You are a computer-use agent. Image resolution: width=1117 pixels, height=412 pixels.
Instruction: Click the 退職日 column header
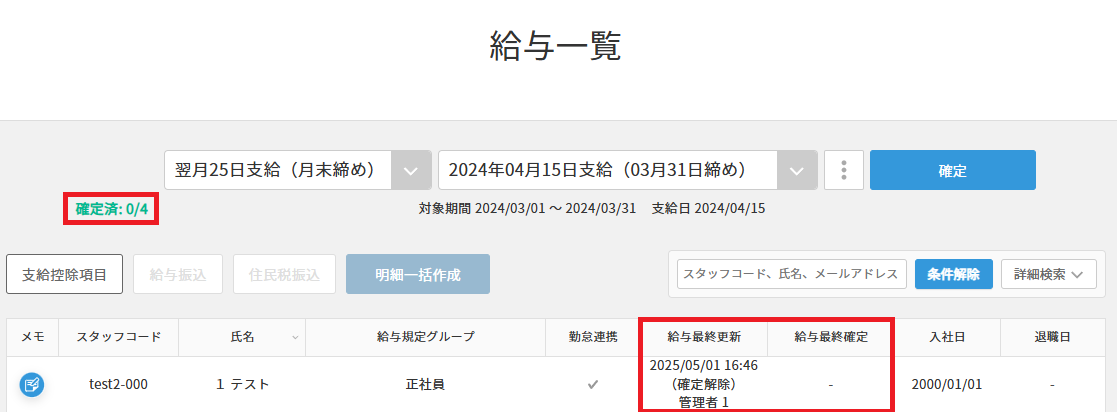[x=1052, y=337]
